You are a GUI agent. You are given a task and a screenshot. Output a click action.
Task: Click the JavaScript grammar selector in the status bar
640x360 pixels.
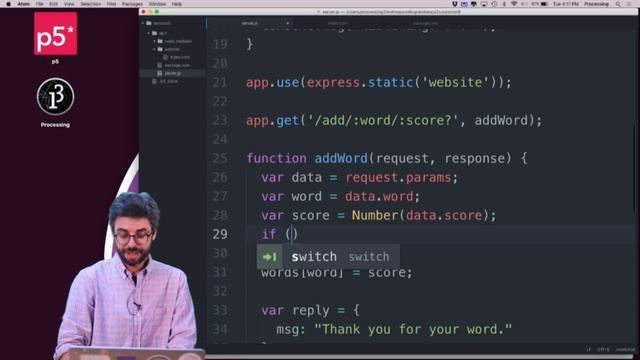625,349
